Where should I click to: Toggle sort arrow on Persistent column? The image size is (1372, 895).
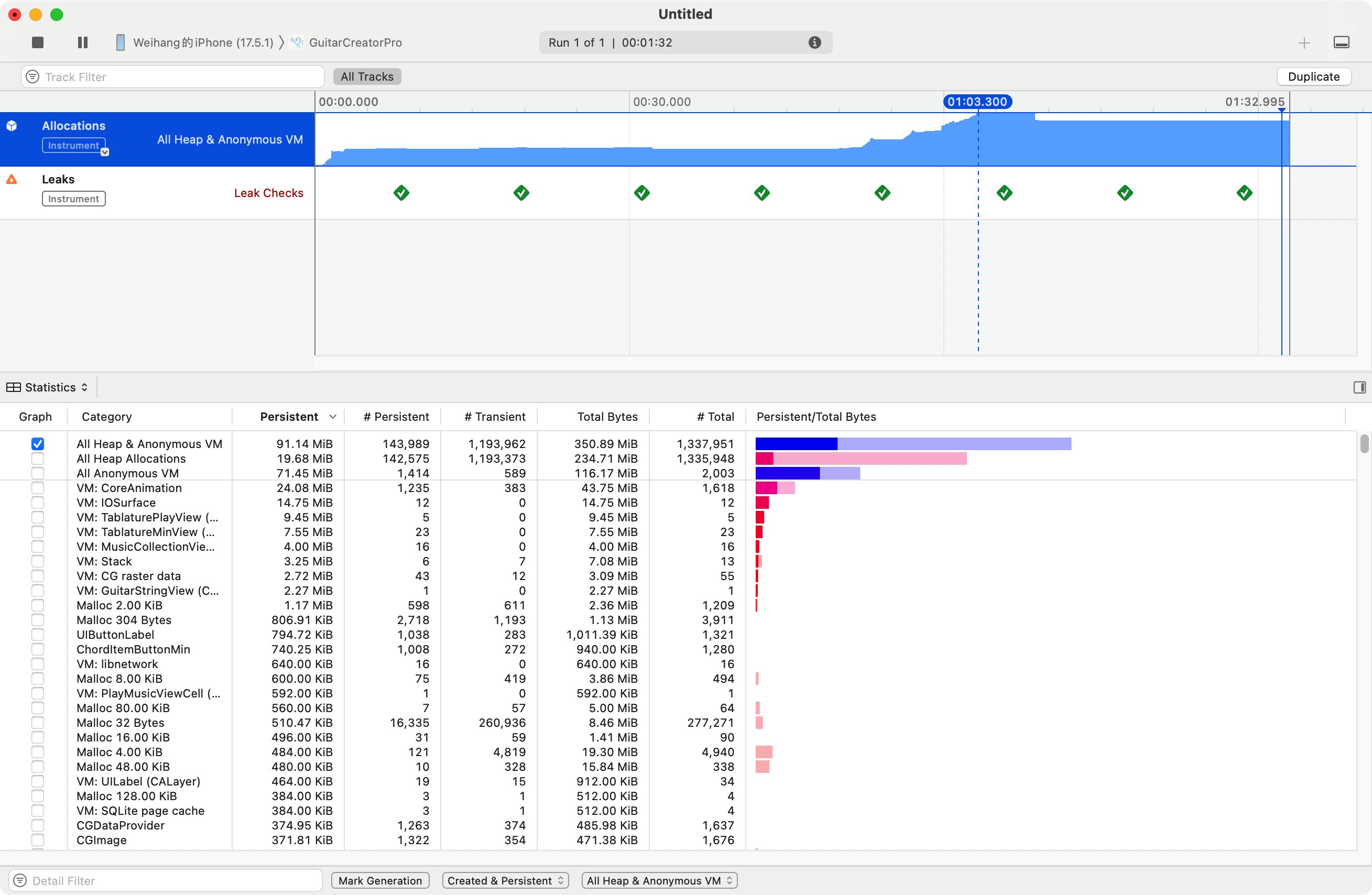333,417
